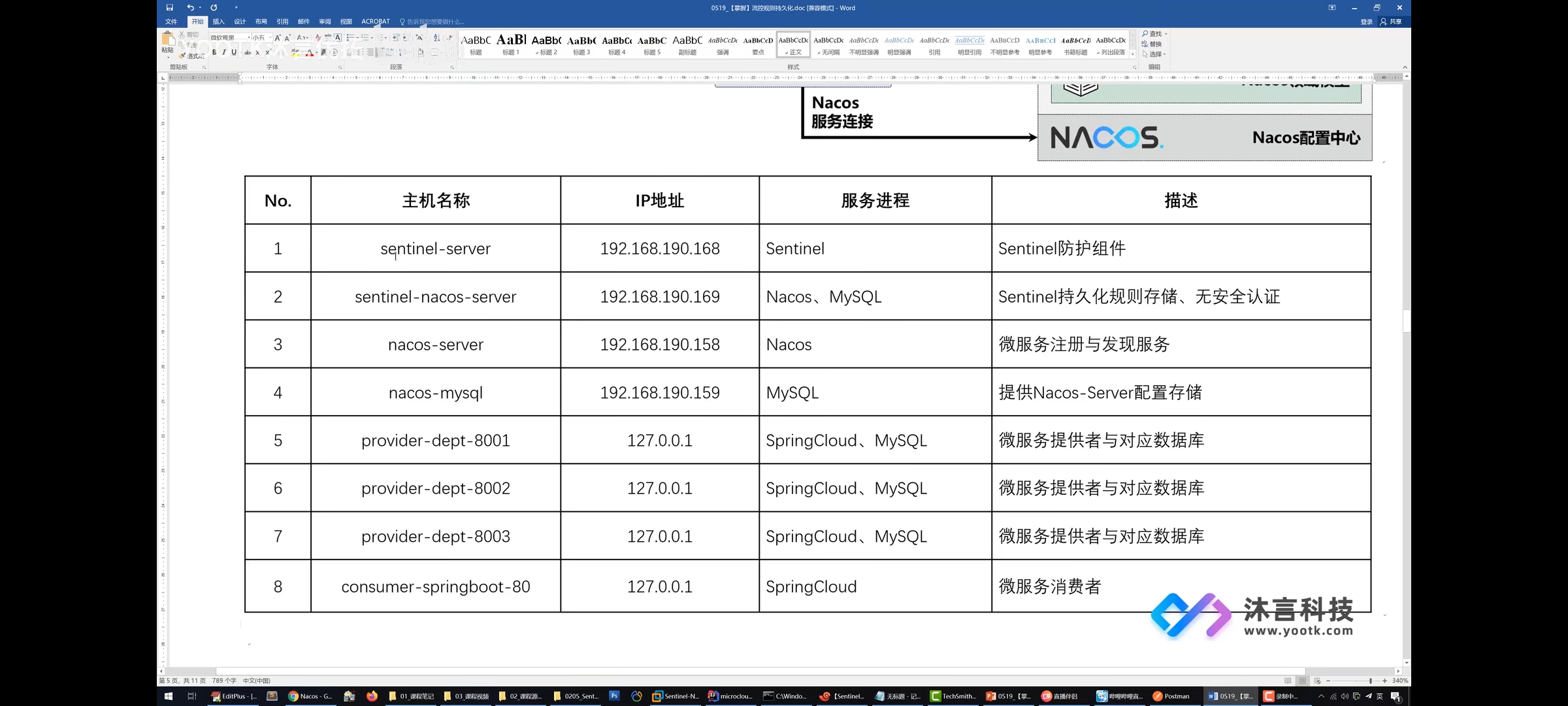Viewport: 1568px width, 706px height.
Task: Switch to the 设计 (Design) tab
Action: 240,22
